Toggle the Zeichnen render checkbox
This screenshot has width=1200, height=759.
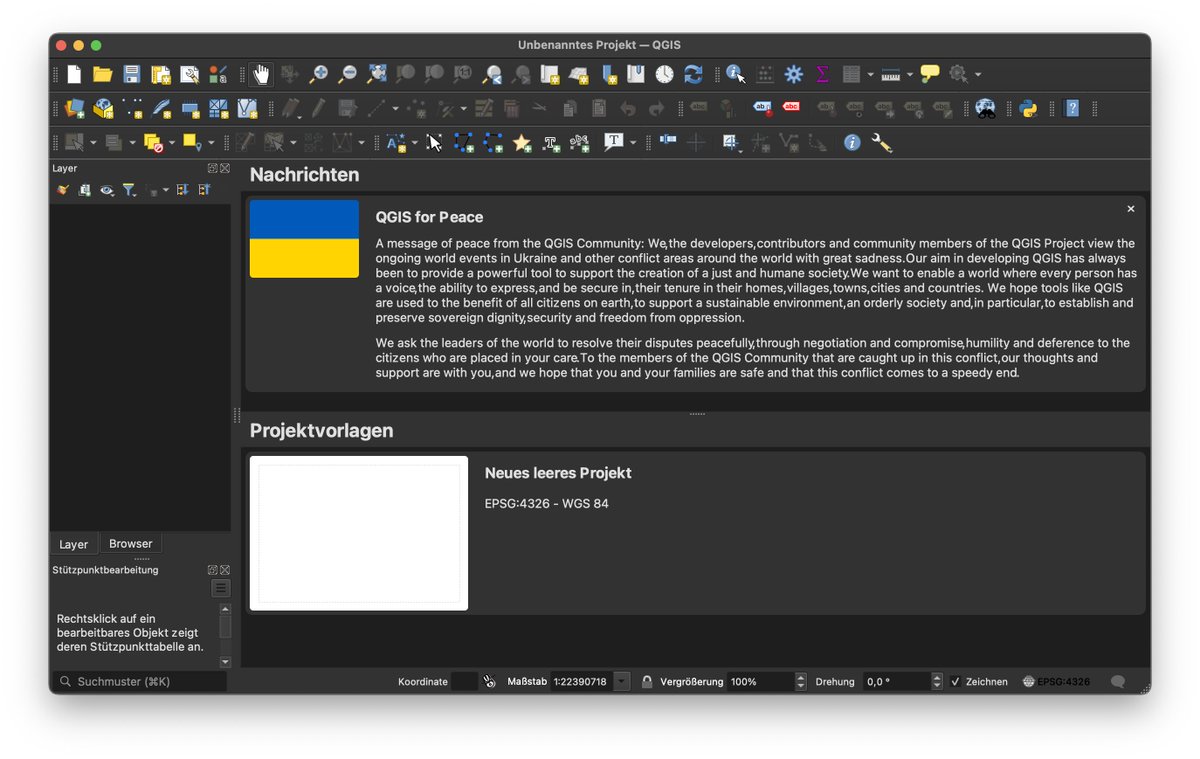(955, 682)
